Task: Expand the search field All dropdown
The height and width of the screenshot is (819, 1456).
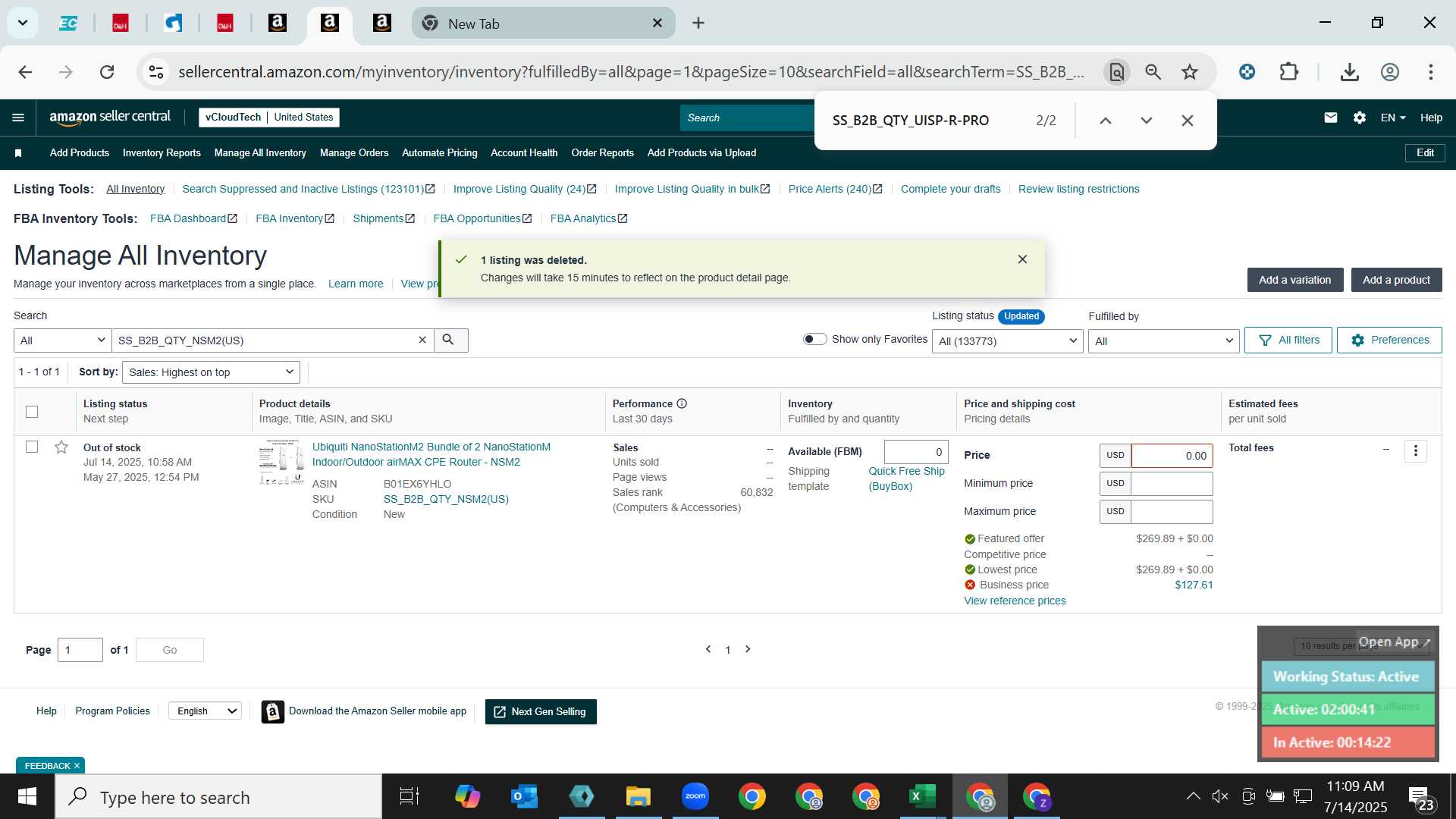Action: (x=62, y=340)
